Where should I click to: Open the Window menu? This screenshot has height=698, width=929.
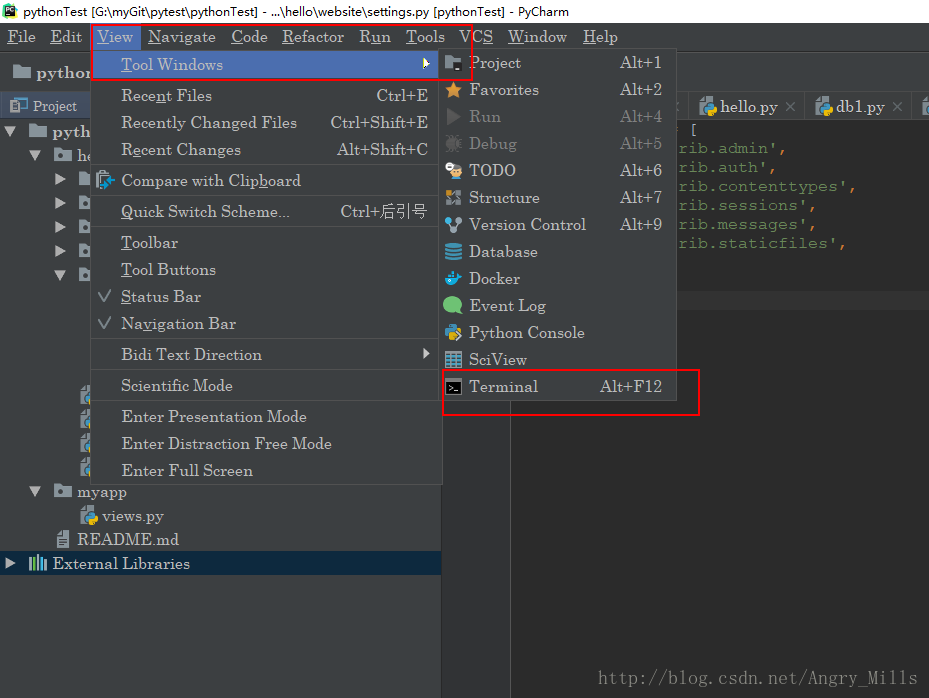[x=537, y=37]
